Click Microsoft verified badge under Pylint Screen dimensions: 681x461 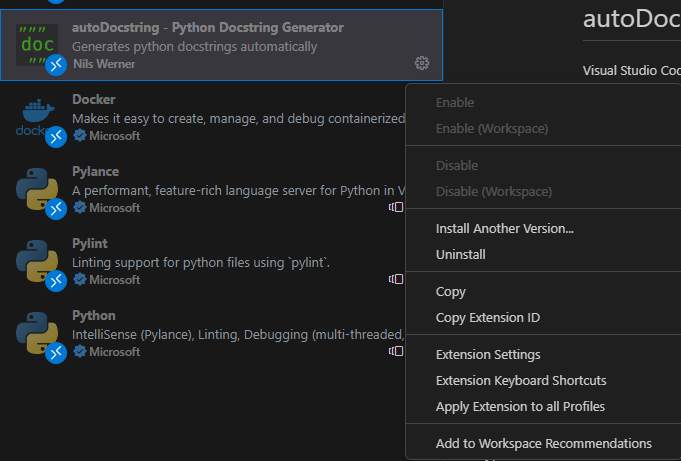(x=79, y=280)
